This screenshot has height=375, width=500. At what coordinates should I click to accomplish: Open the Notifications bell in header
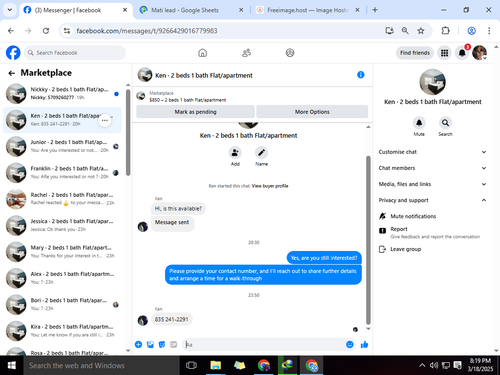462,53
